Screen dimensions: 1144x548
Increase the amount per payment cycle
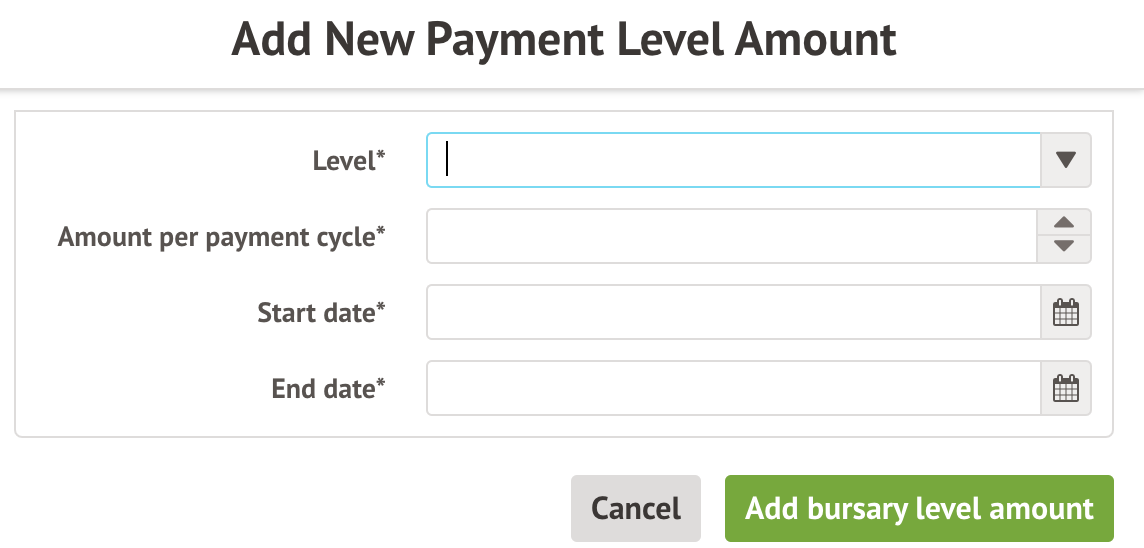click(1065, 224)
